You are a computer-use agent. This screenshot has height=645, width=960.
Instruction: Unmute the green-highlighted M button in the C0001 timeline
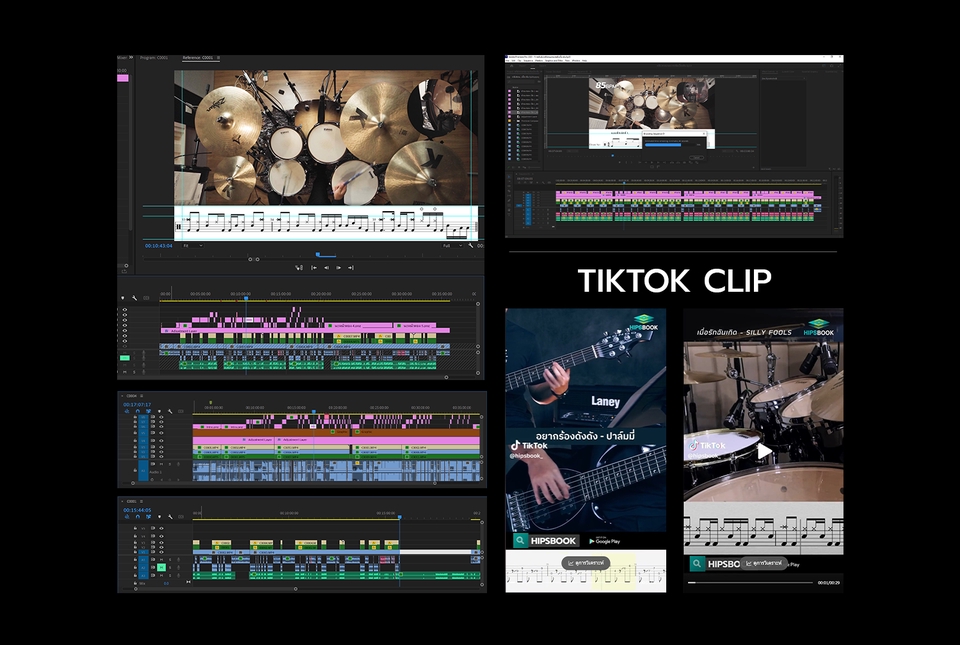(162, 567)
